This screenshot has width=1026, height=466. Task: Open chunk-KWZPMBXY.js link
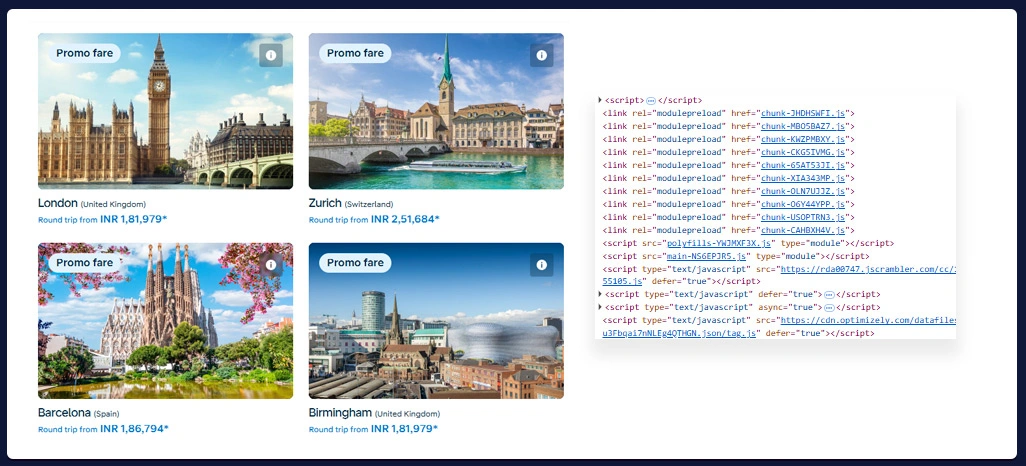803,139
